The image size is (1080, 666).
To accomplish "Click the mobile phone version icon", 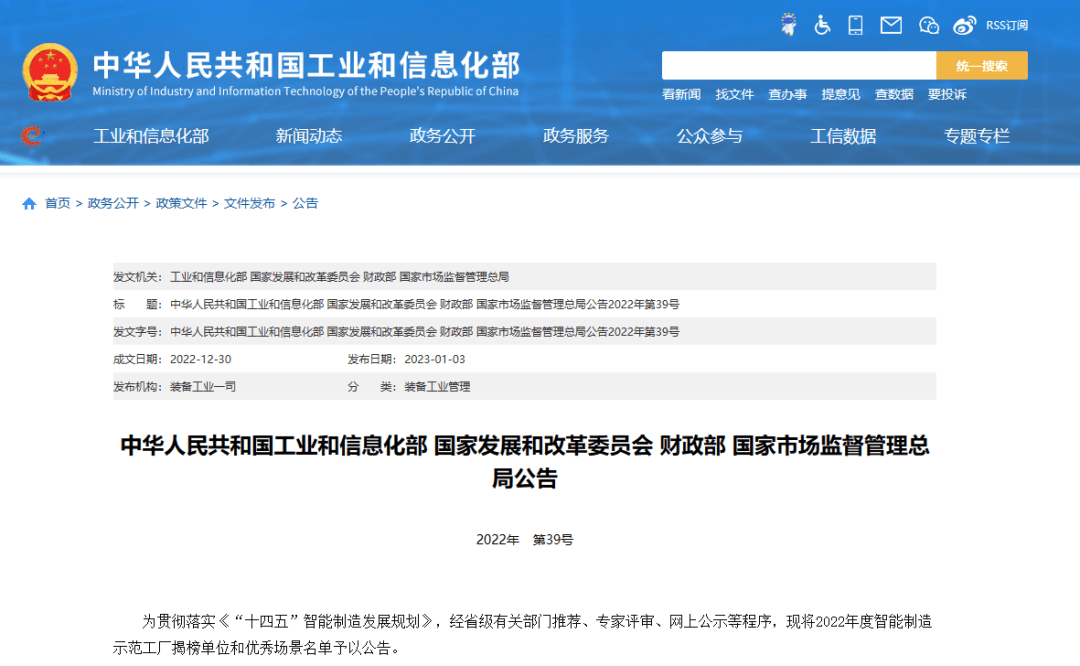I will (x=855, y=25).
